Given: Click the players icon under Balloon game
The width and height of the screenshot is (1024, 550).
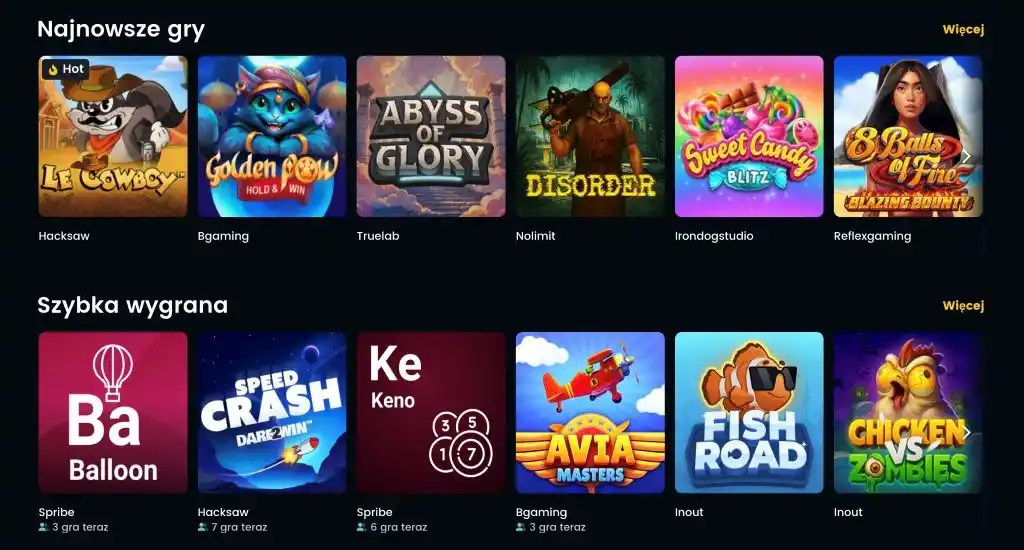Looking at the screenshot, I should (x=43, y=527).
